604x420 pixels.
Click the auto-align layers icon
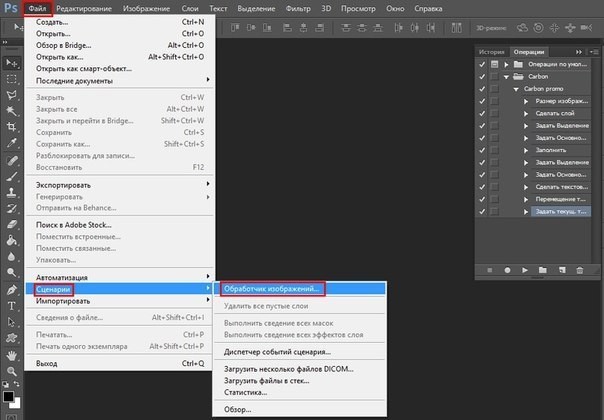456,28
